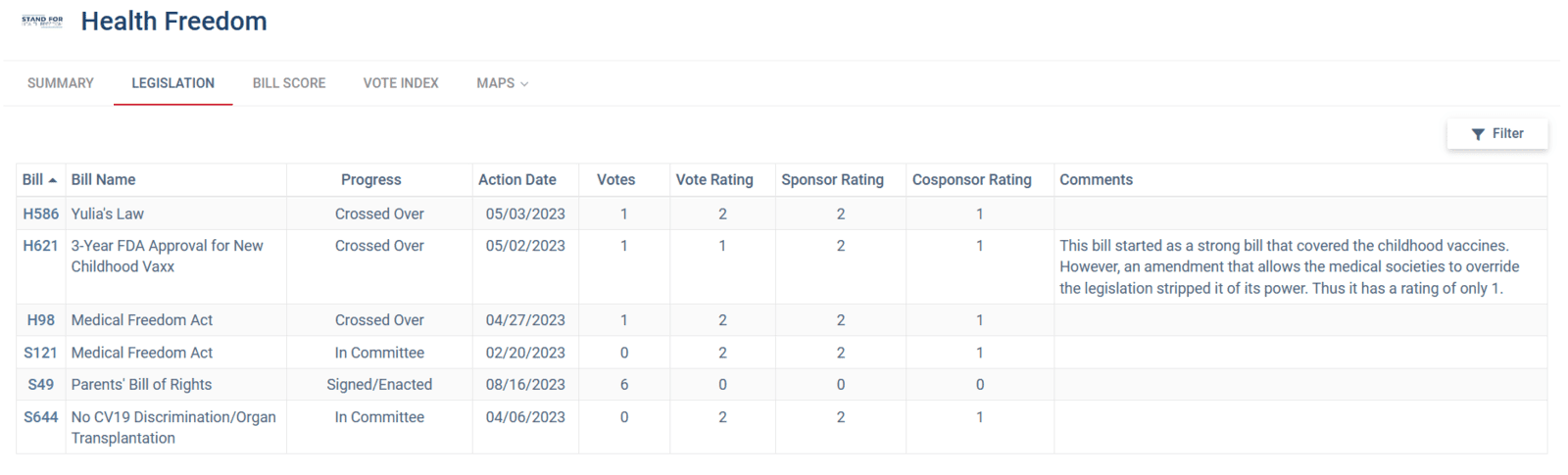Open the S121 bill link
Viewport: 1568px width, 475px height.
click(41, 353)
